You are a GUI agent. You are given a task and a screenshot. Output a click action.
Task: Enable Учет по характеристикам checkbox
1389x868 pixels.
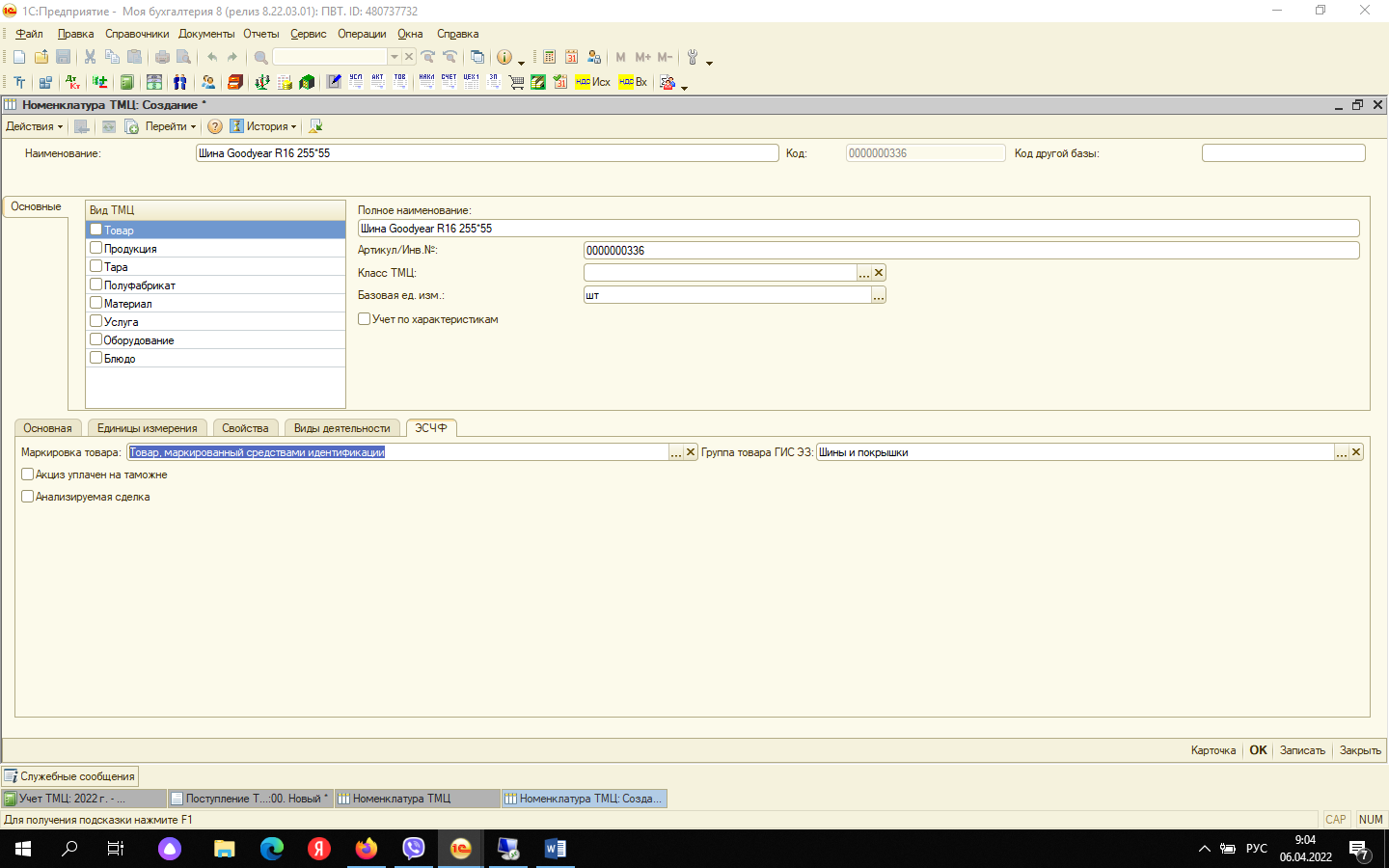click(x=365, y=319)
